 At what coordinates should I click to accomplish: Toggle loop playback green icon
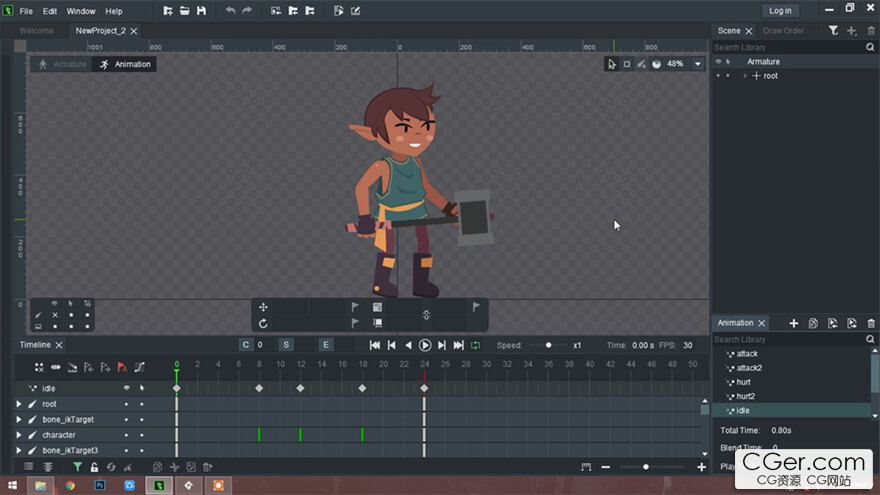[x=475, y=345]
